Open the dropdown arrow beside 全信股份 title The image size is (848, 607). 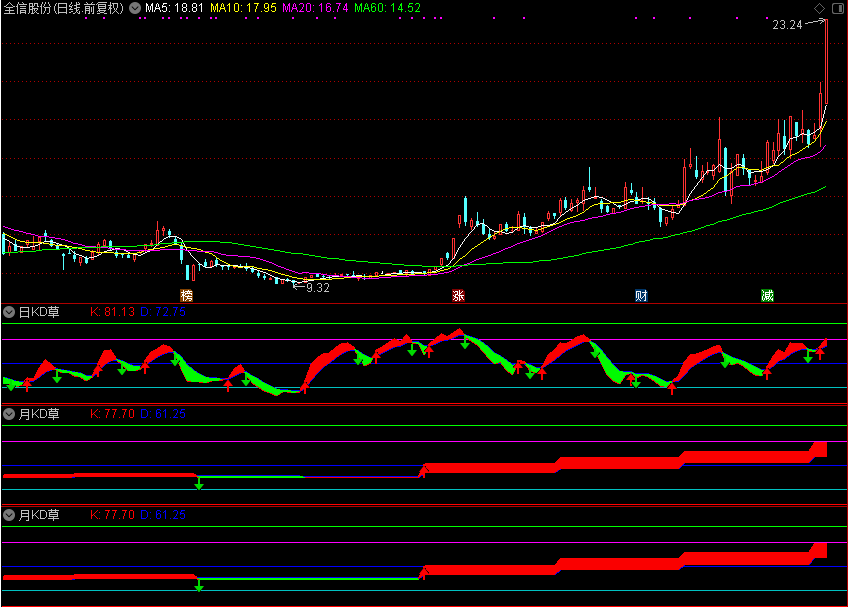coord(135,8)
